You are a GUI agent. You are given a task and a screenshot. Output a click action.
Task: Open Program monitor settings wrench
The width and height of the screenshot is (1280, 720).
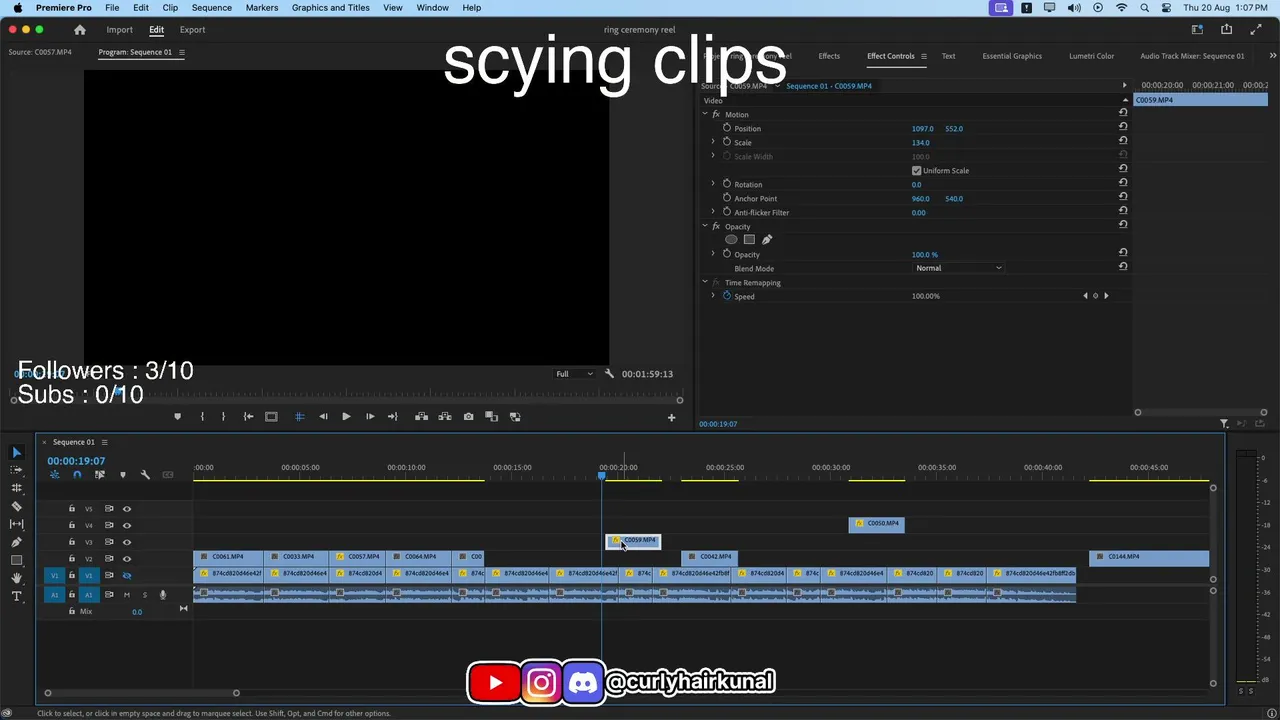click(609, 374)
